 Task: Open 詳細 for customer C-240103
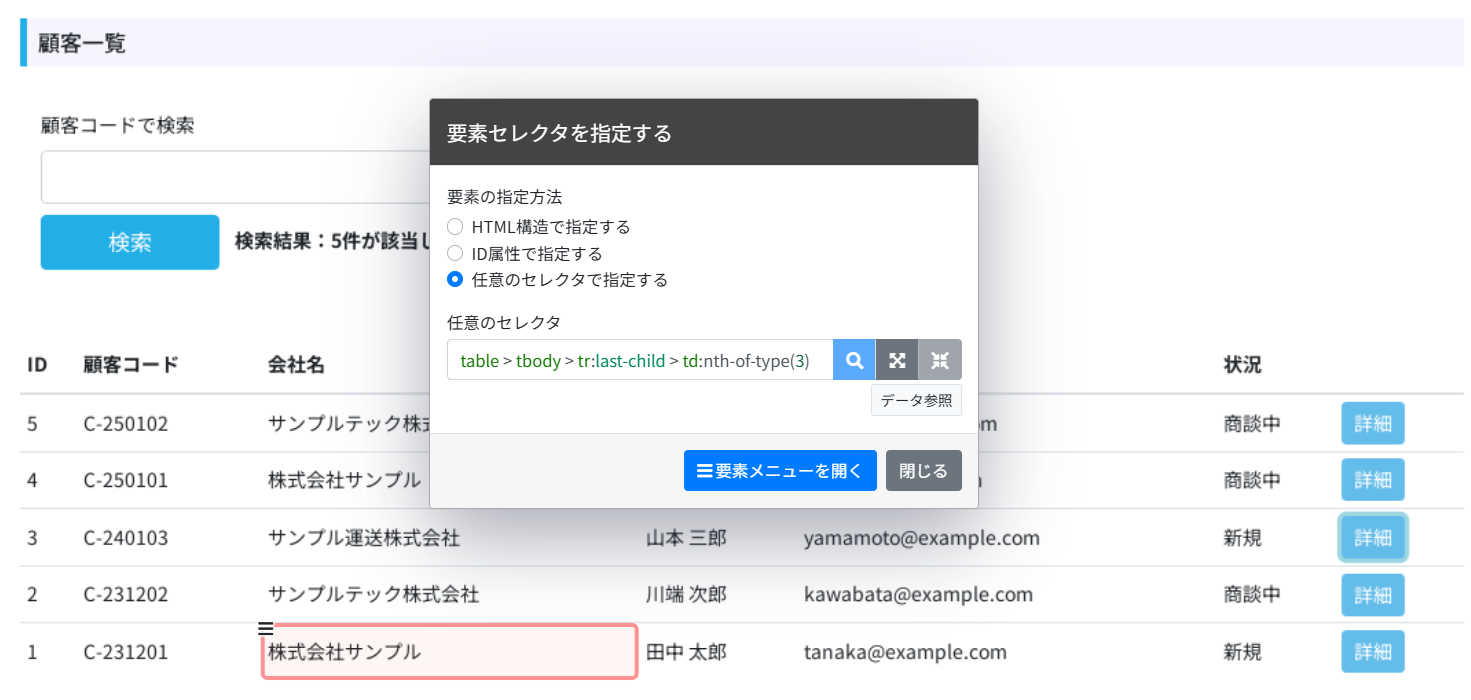[1373, 538]
